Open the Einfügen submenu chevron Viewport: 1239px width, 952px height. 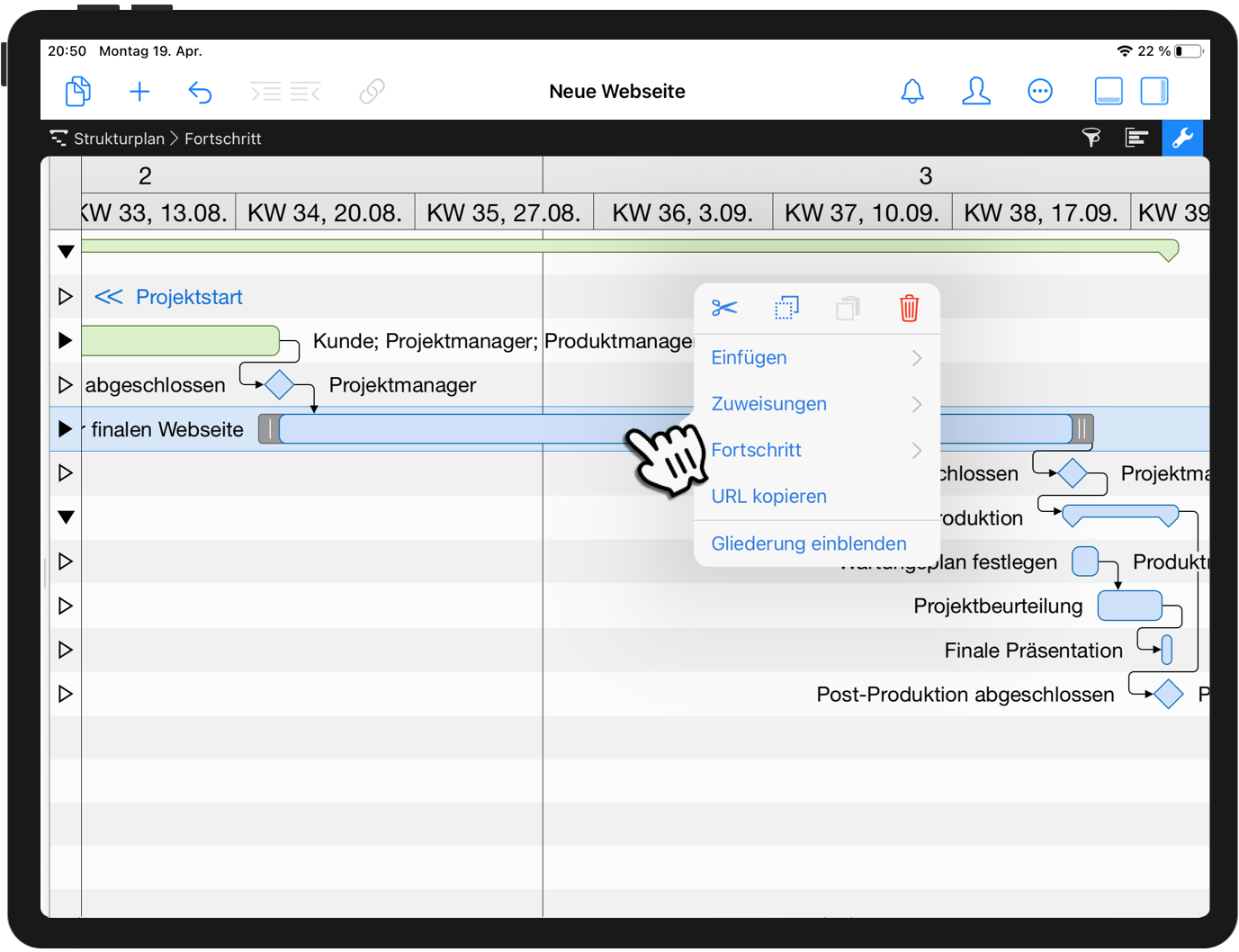[x=916, y=357]
